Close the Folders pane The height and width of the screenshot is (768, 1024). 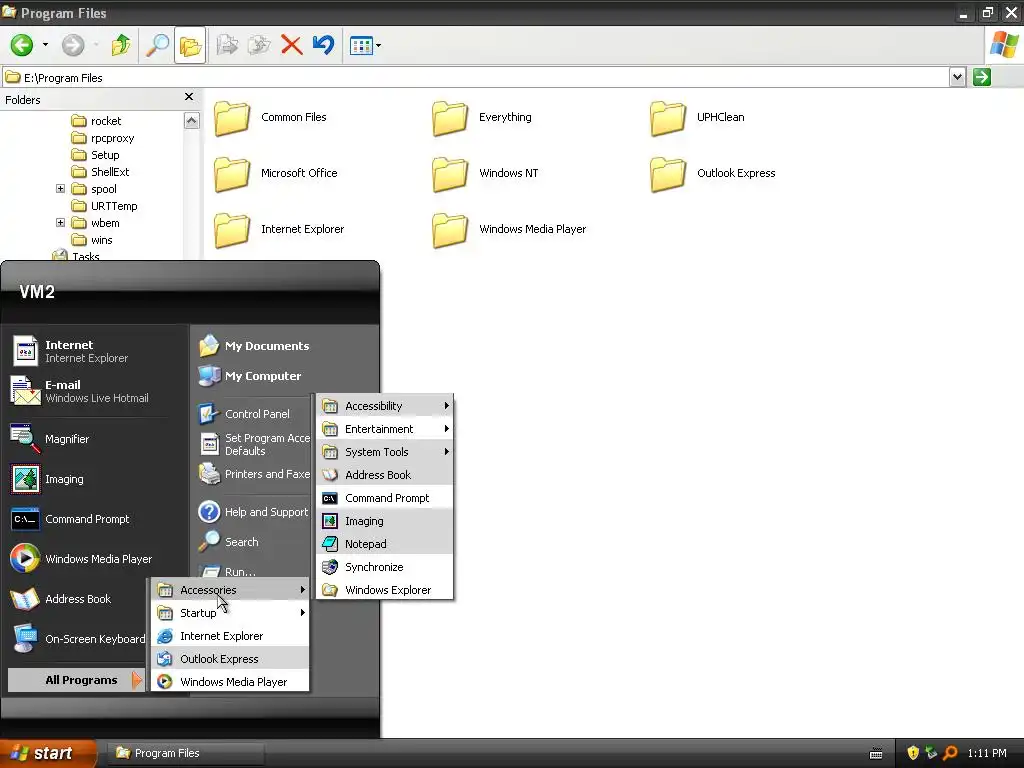pos(189,97)
